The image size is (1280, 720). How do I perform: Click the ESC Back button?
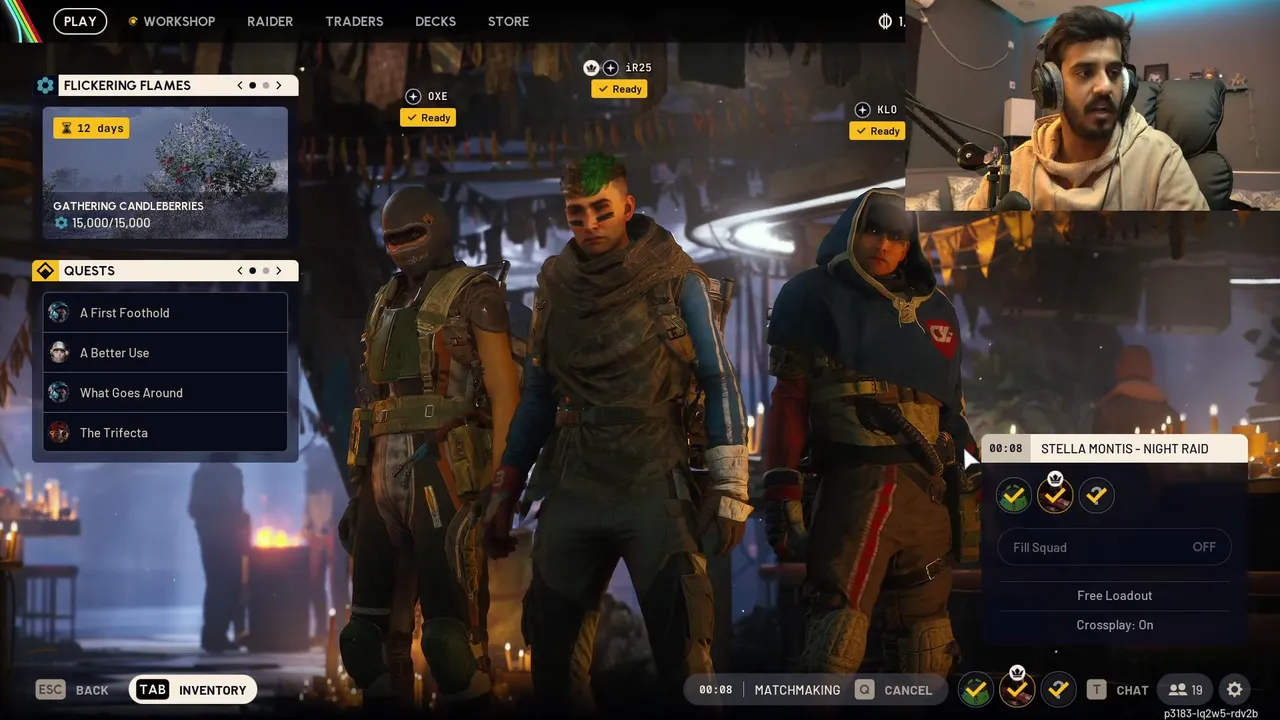(x=72, y=690)
